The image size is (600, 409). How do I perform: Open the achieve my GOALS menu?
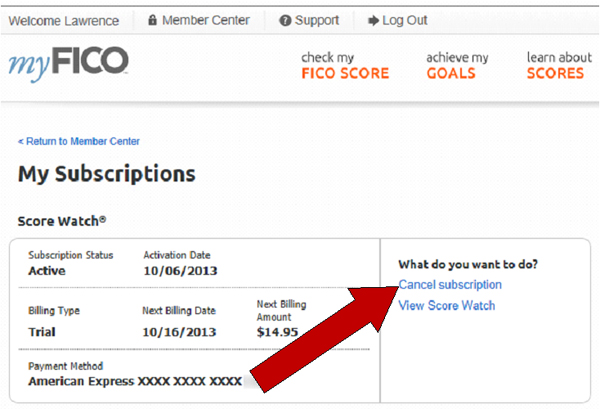pyautogui.click(x=457, y=65)
